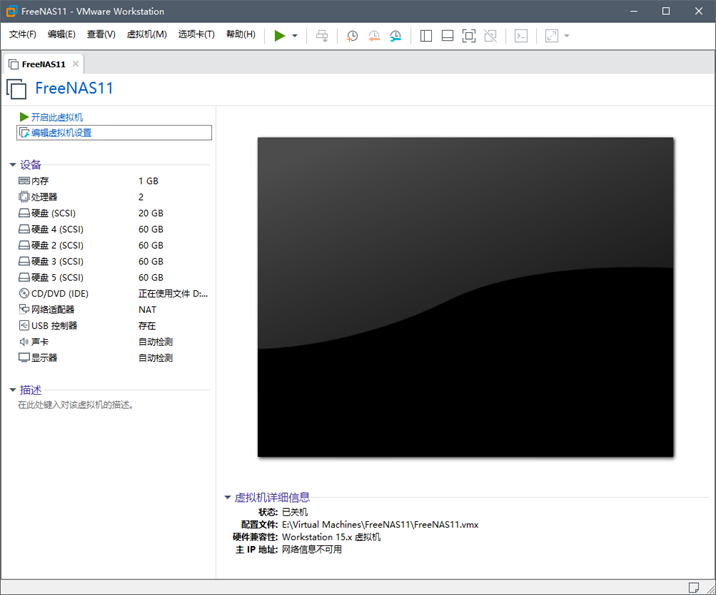Click the Unity mode toolbar icon
The width and height of the screenshot is (716, 595).
(490, 36)
